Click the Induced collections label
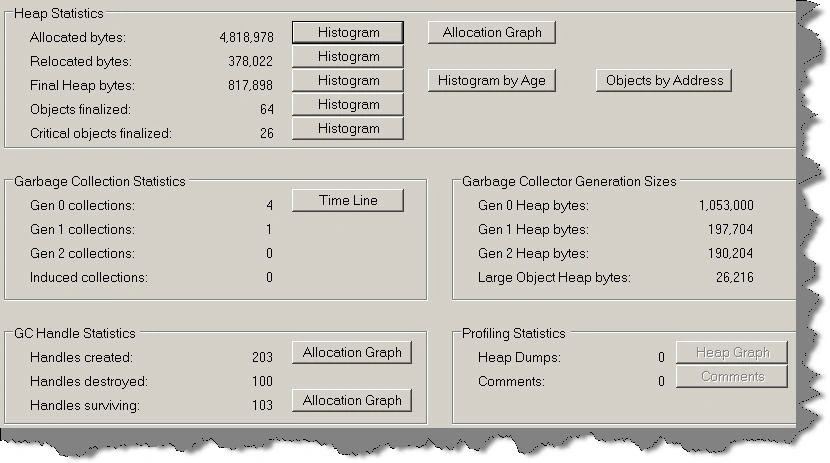 coord(88,277)
